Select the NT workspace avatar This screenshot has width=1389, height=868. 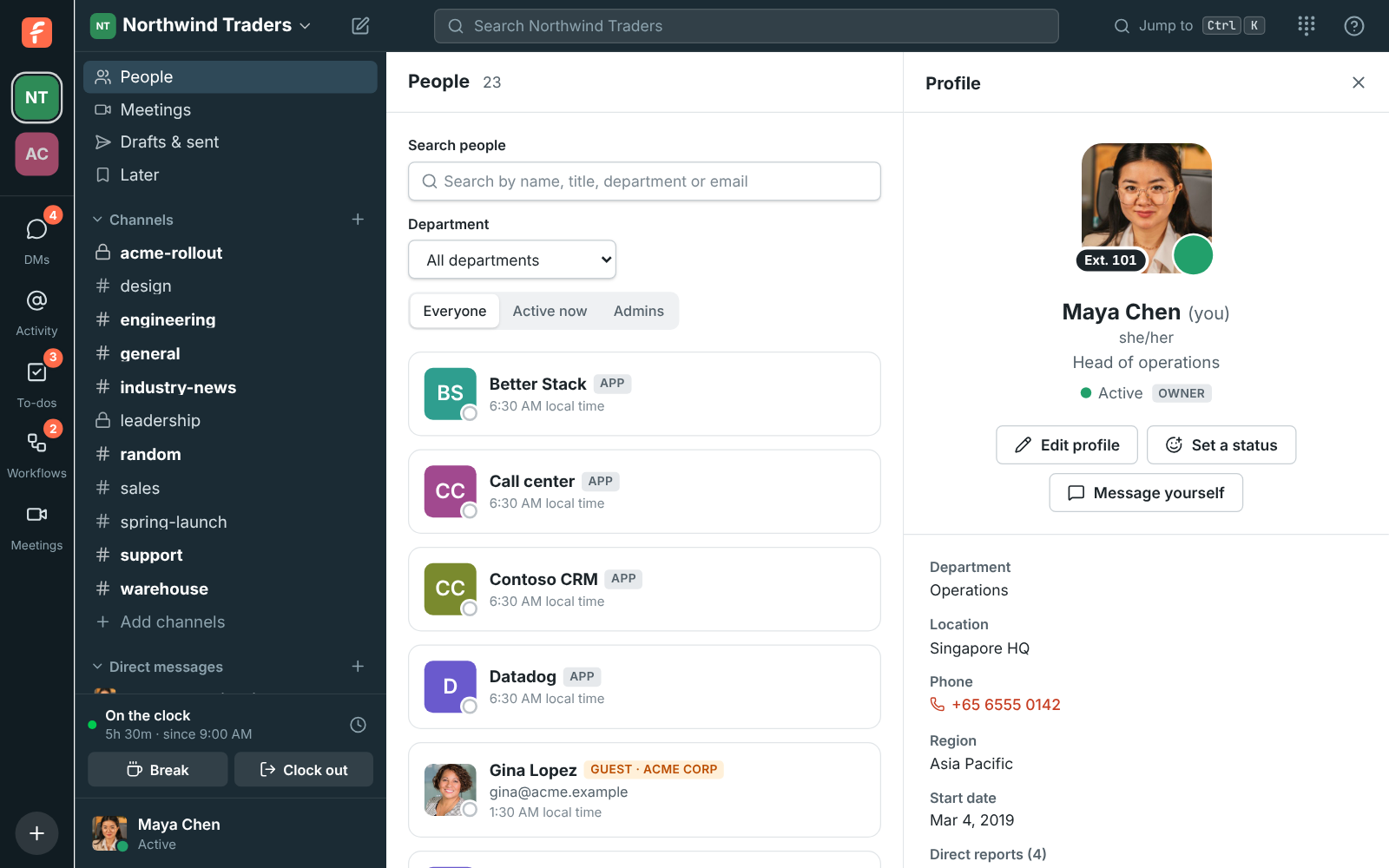(x=36, y=97)
